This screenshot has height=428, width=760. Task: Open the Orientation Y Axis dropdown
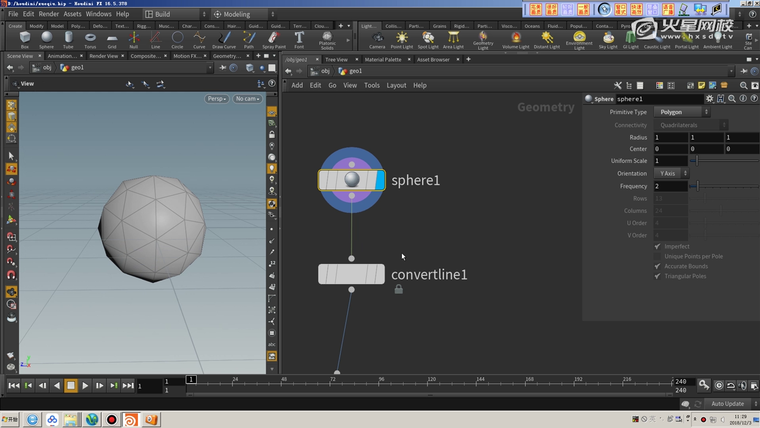672,173
